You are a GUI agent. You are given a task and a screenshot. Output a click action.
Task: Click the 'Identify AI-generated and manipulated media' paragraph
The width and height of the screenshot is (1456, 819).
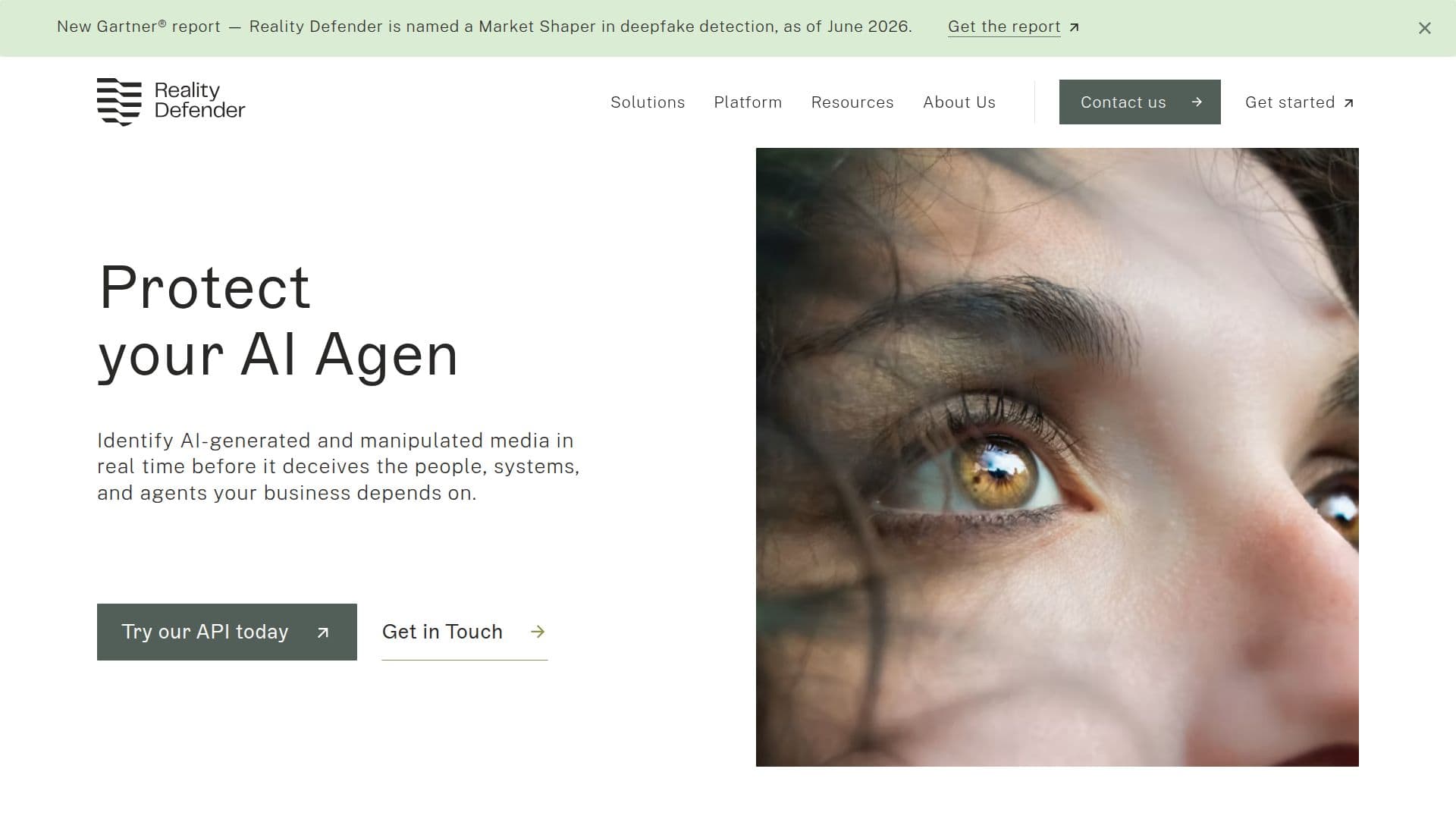click(x=338, y=466)
